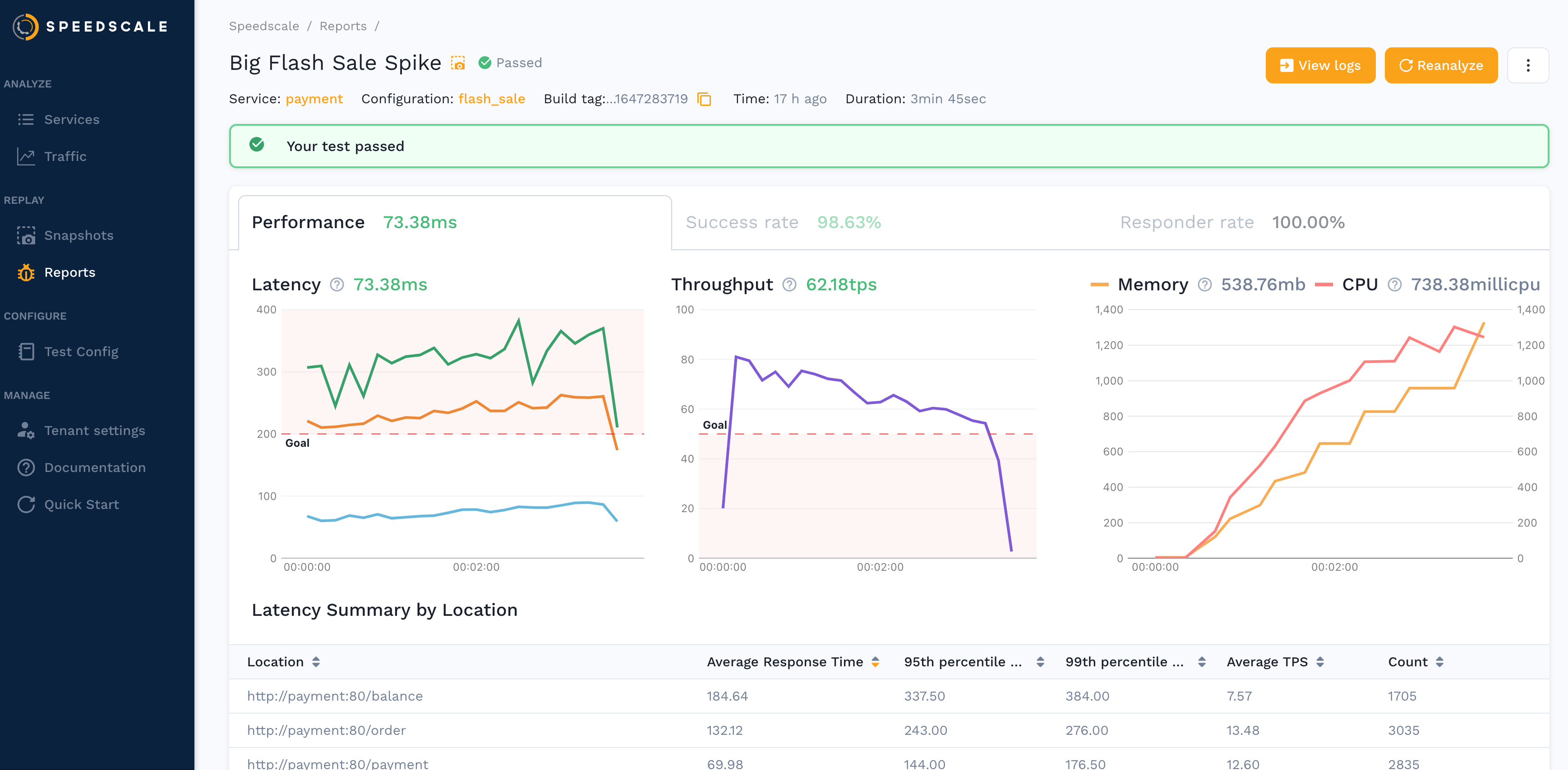Viewport: 1568px width, 770px height.
Task: Click the Throughput help question-mark icon
Action: [789, 284]
